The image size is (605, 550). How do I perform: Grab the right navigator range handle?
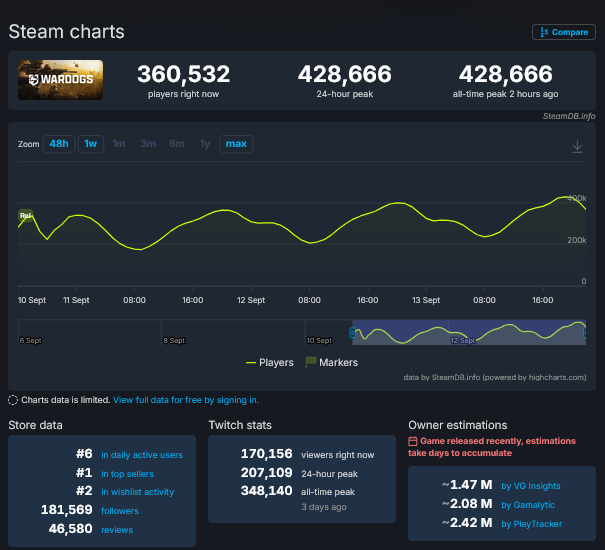(x=585, y=332)
